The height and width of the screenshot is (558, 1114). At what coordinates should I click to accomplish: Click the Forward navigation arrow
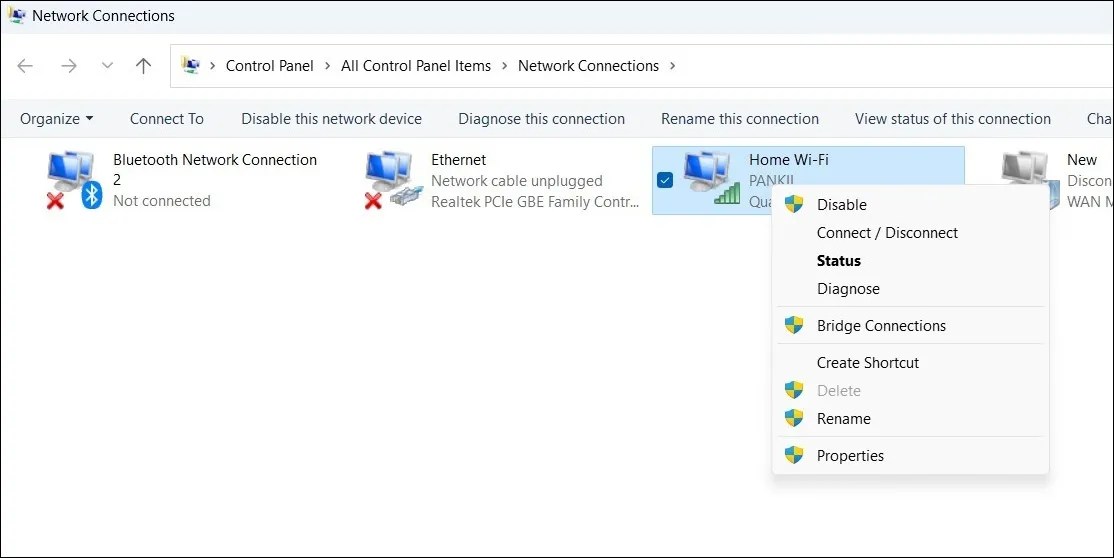68,66
